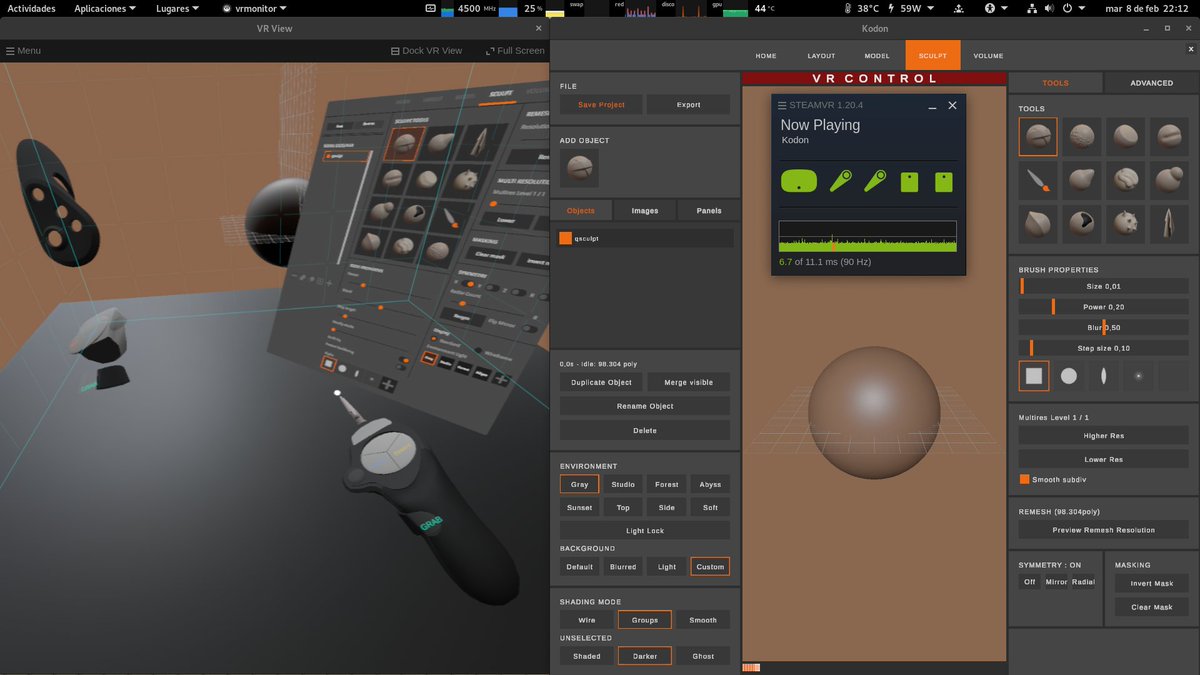Enable Radial symmetry
The width and height of the screenshot is (1200, 675).
[x=1083, y=582]
